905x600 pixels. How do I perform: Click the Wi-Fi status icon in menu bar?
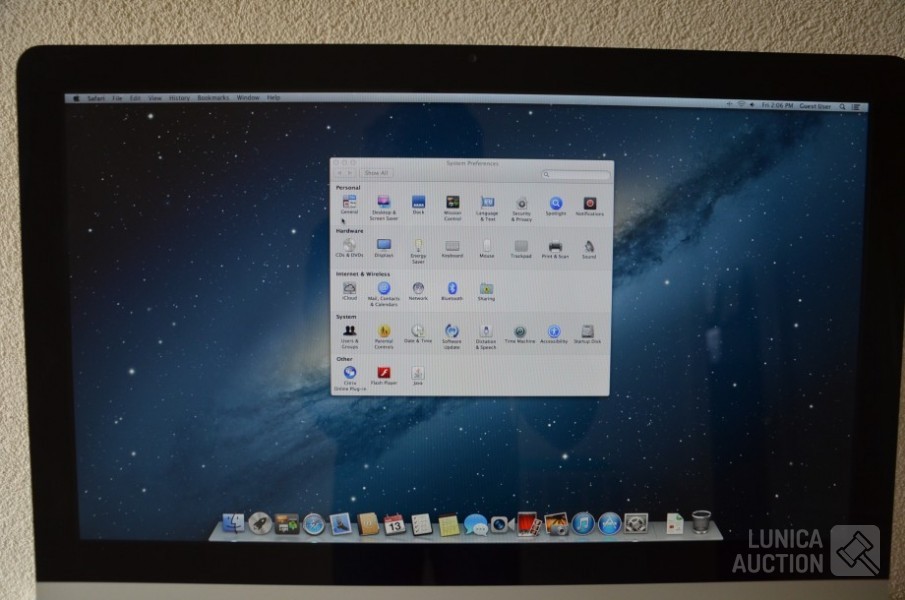(x=741, y=105)
